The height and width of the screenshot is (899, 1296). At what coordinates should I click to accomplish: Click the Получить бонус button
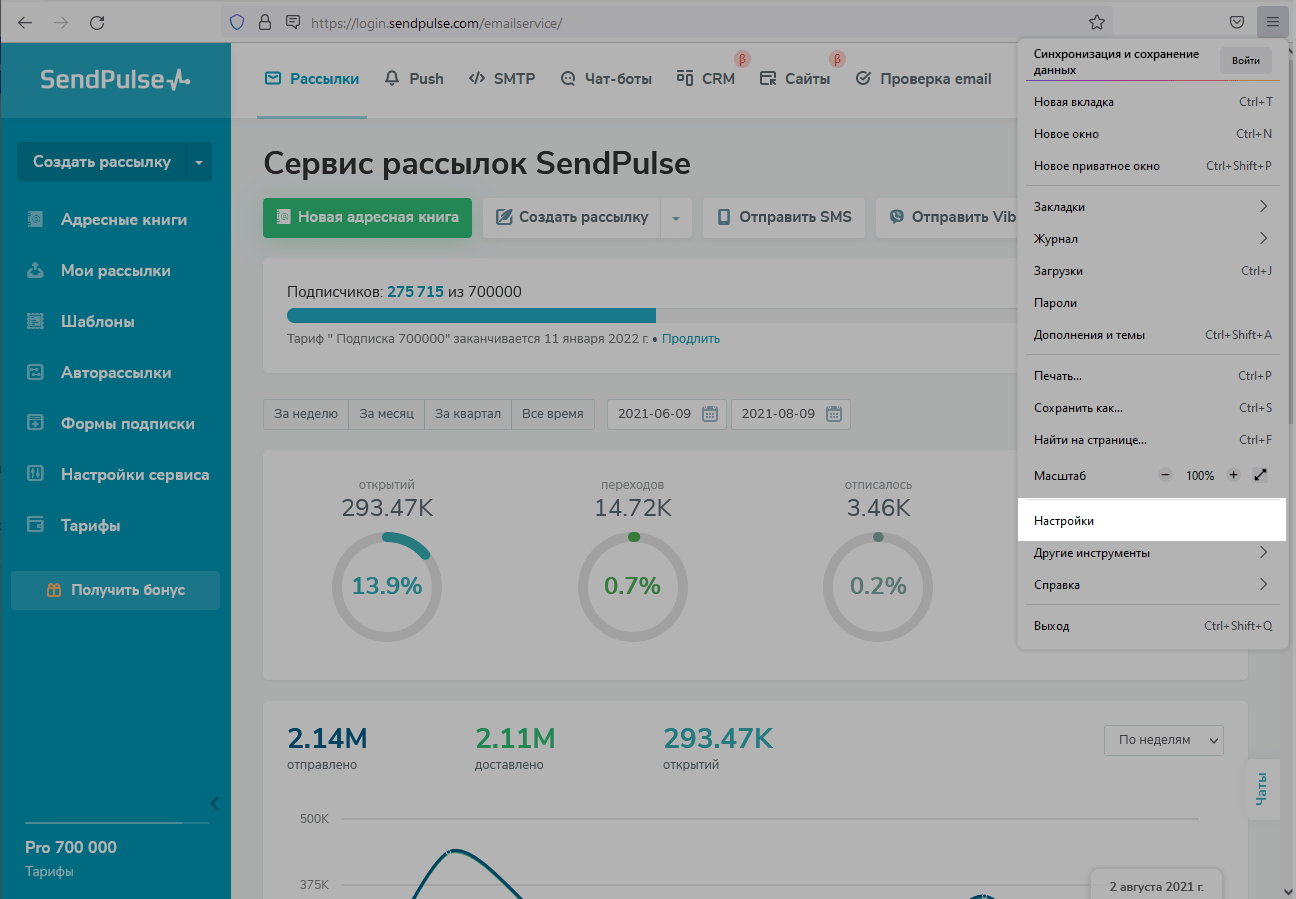(x=115, y=590)
